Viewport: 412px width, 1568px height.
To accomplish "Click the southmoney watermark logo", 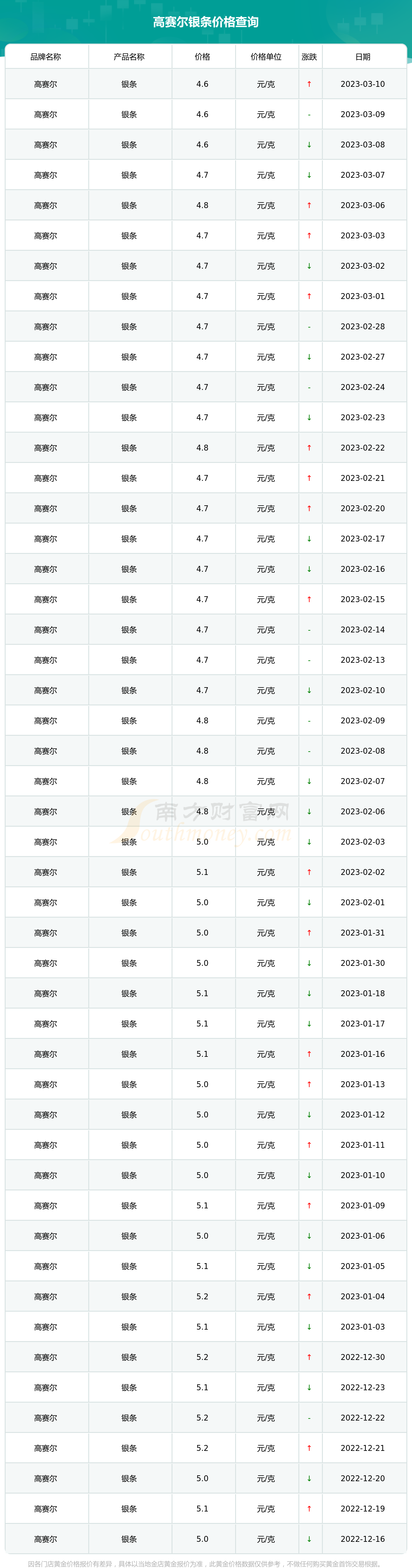I will pos(201,822).
